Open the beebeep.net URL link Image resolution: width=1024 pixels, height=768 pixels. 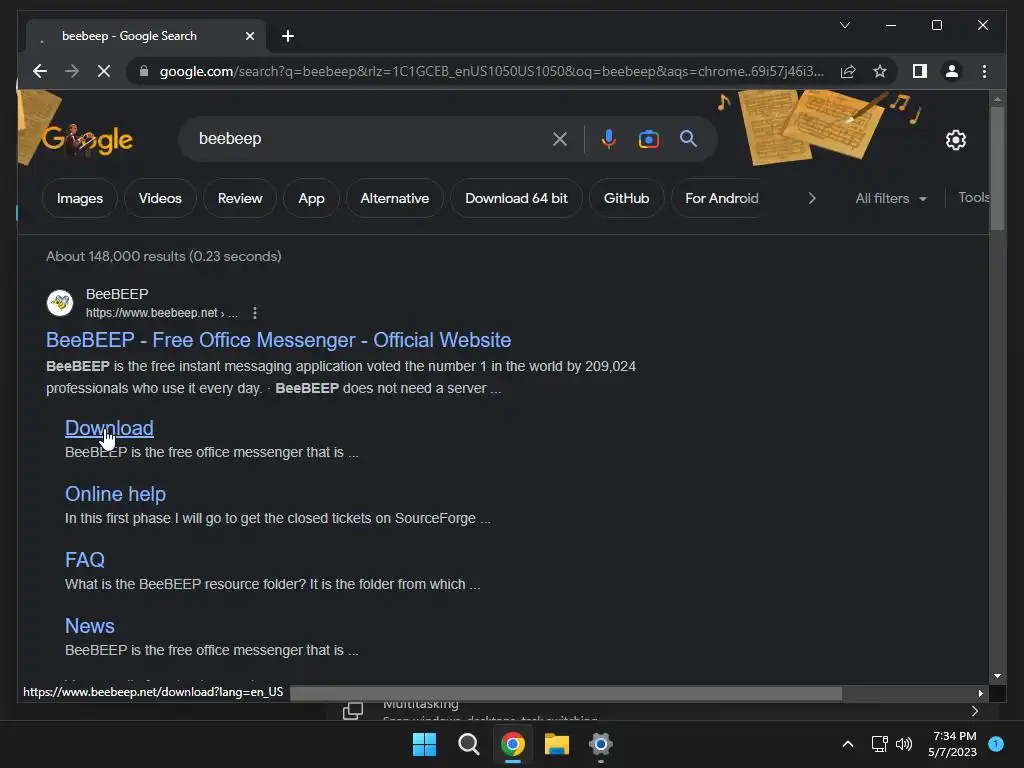(161, 313)
